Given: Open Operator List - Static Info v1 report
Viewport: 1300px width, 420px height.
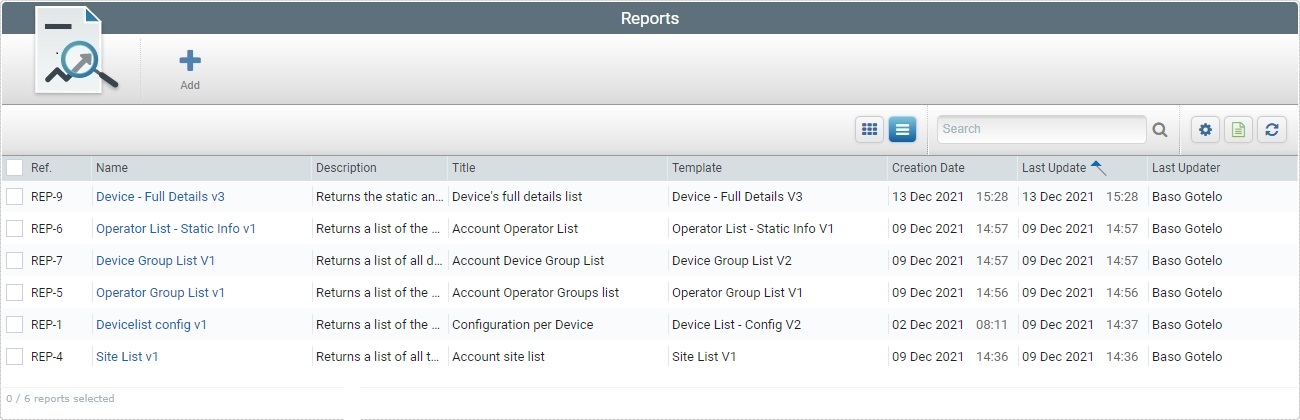Looking at the screenshot, I should (176, 229).
